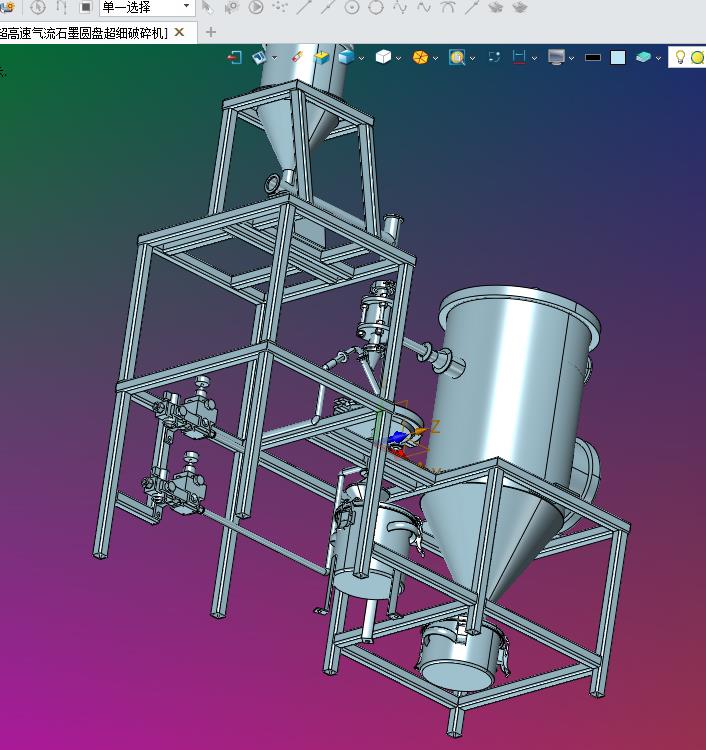Click the first diagonal line tool icon
The width and height of the screenshot is (706, 750).
point(304,7)
